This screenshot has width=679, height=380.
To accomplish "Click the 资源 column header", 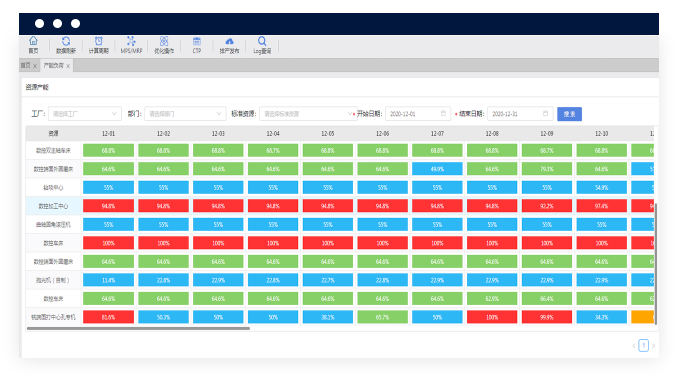I will point(53,134).
